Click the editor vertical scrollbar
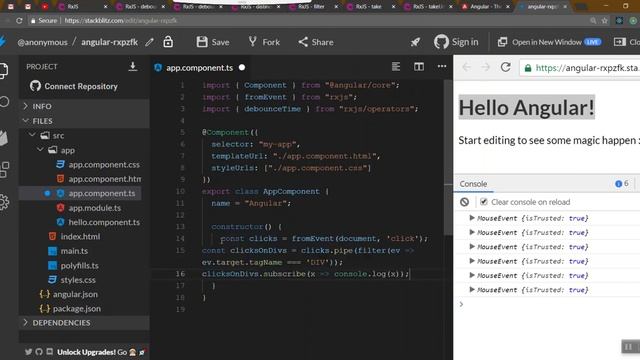 448,159
